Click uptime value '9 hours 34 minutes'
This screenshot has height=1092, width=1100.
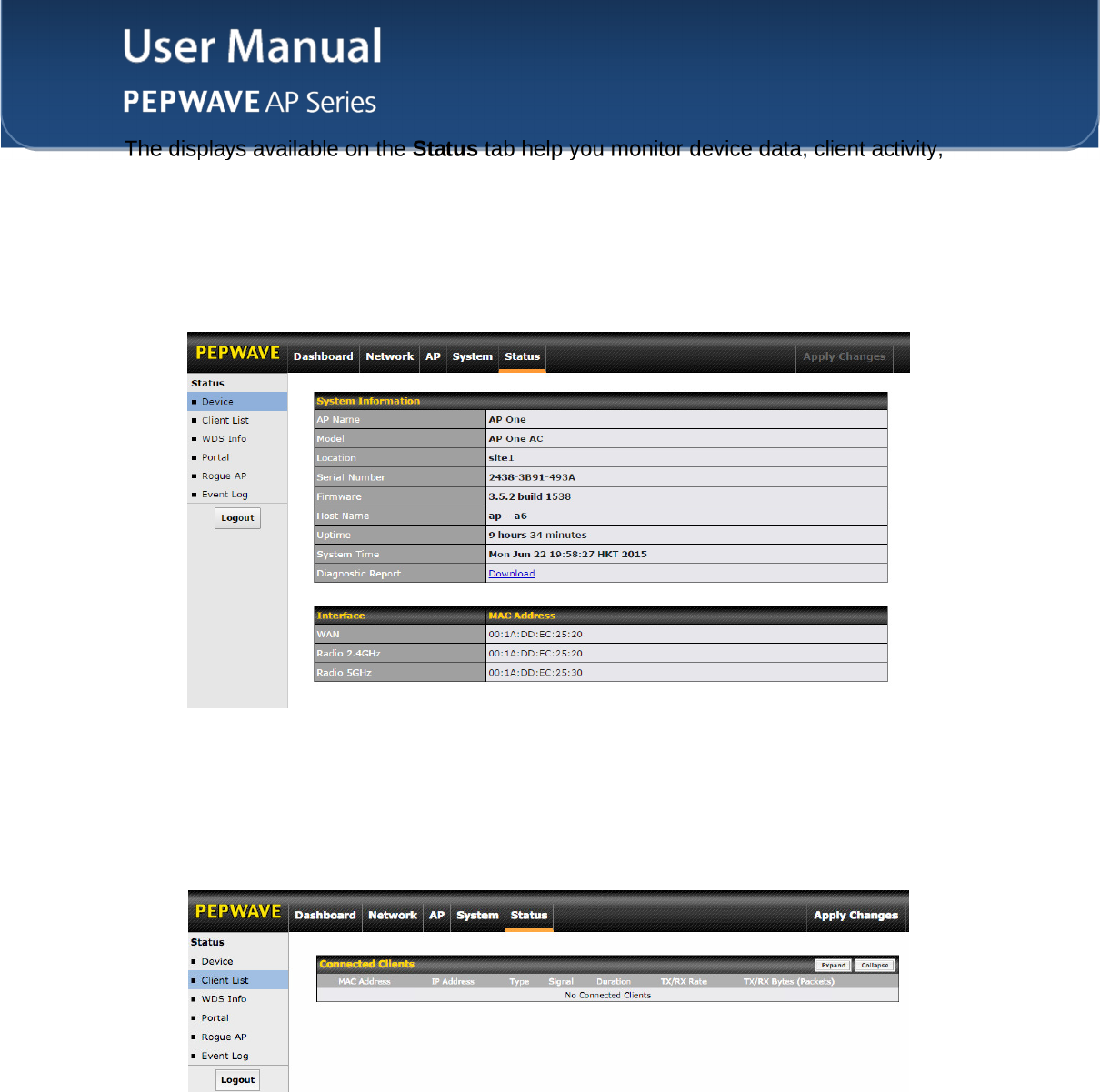click(x=537, y=535)
